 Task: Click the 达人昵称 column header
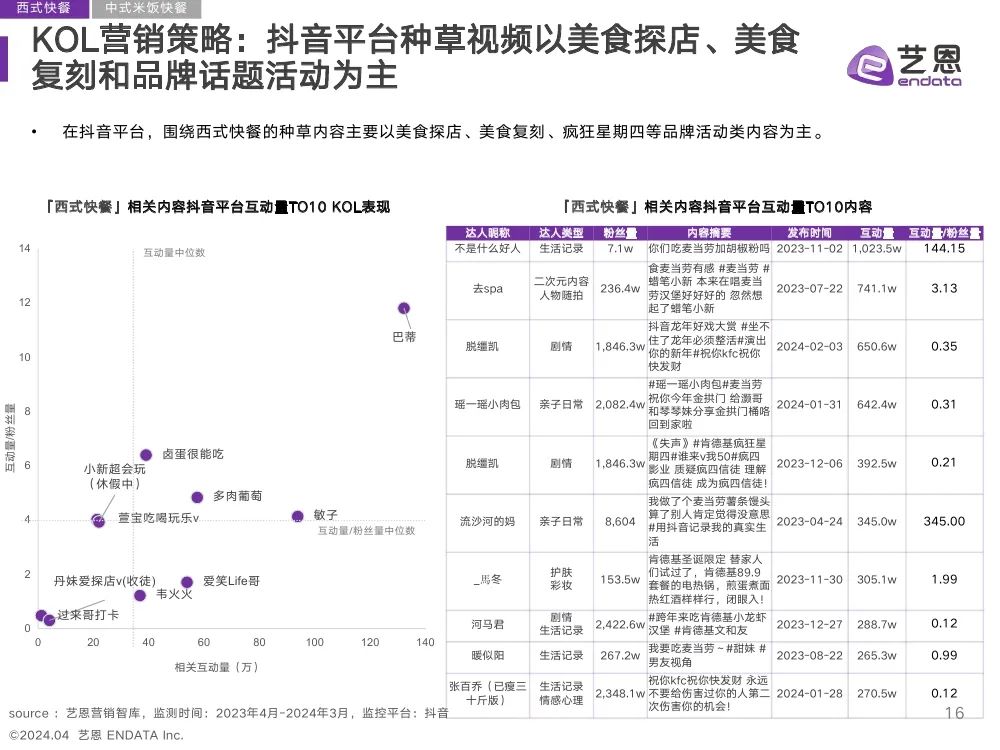[488, 233]
